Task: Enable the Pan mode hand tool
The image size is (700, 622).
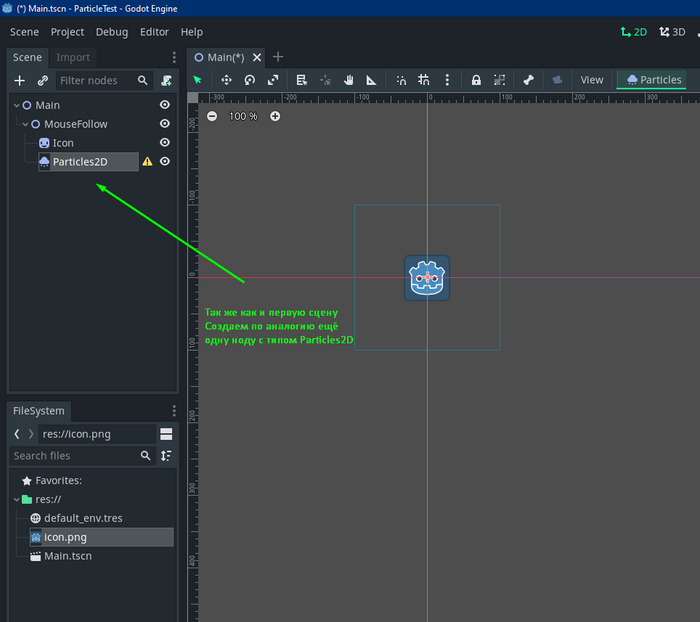Action: pos(349,80)
